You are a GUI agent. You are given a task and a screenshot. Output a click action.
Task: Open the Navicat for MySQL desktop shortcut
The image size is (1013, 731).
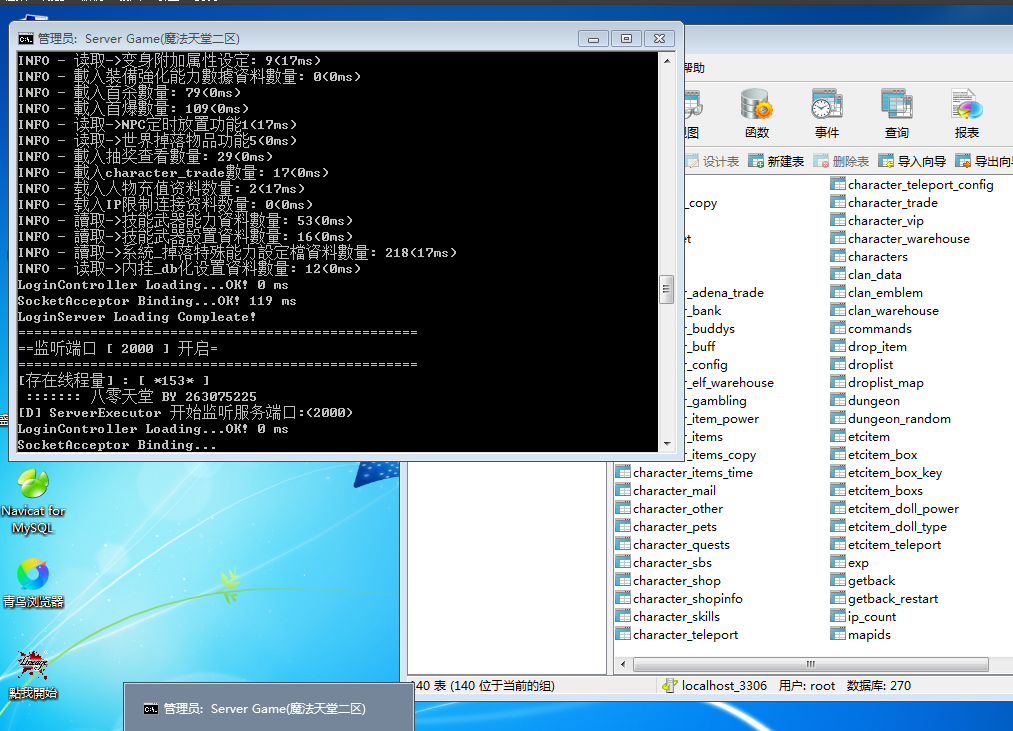pos(33,502)
